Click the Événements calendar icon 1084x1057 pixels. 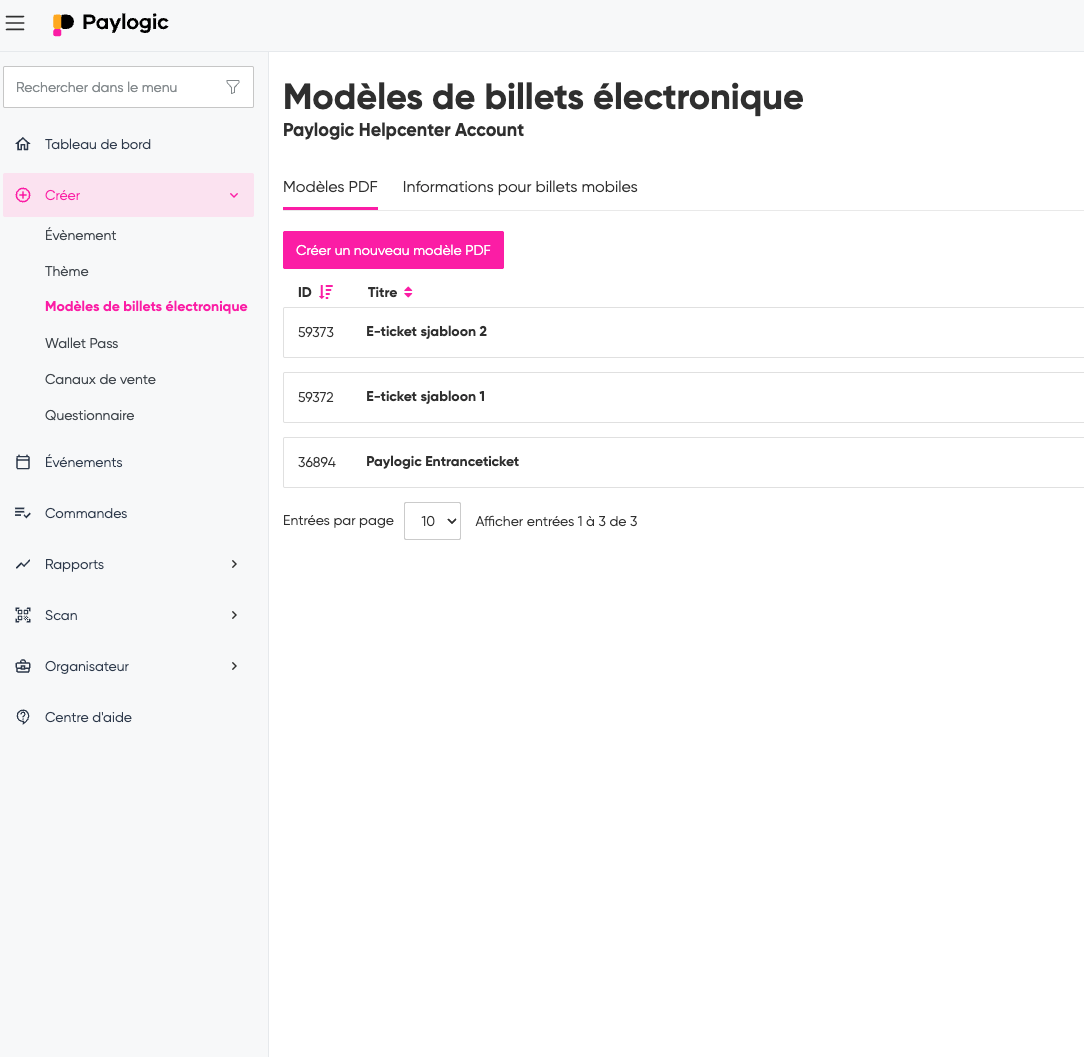[x=23, y=462]
